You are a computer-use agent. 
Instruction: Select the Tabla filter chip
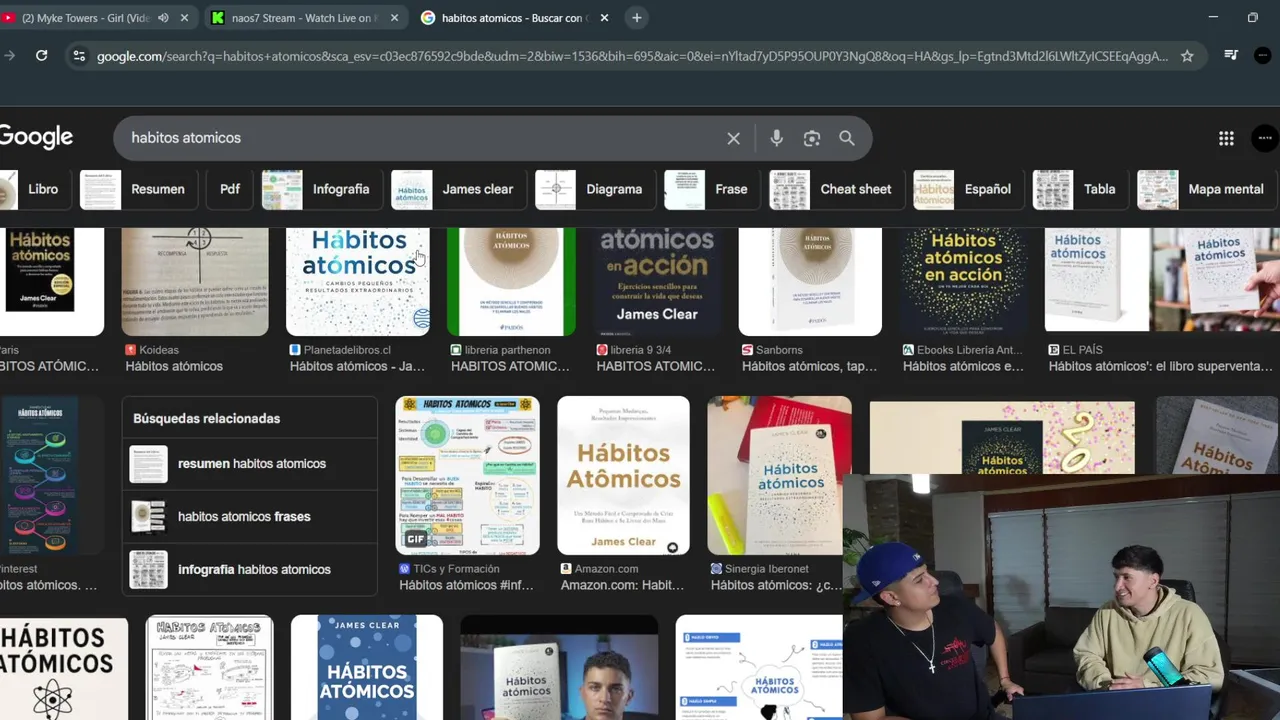(x=1079, y=189)
